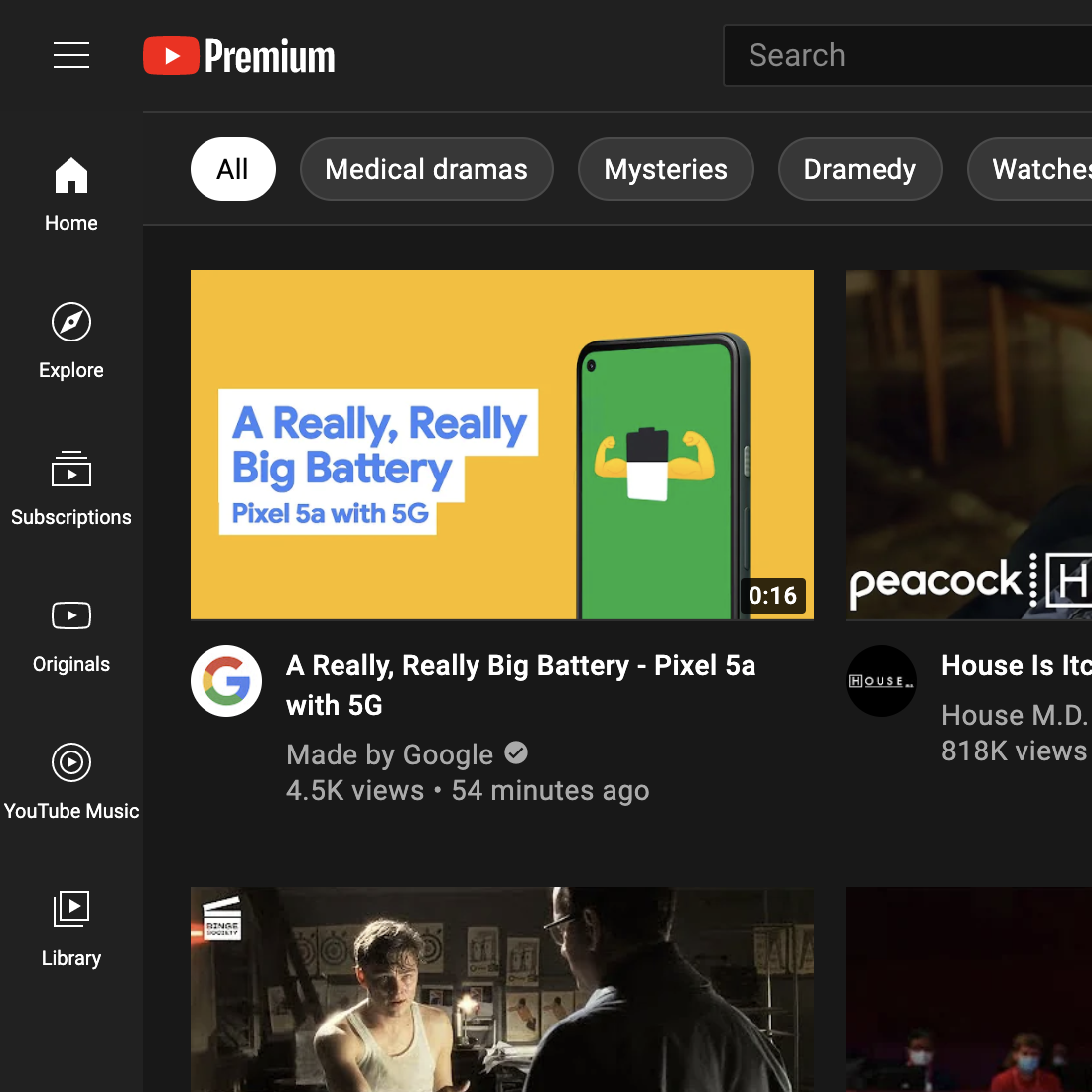The image size is (1092, 1092).
Task: Open the Google channel avatar
Action: click(x=226, y=681)
